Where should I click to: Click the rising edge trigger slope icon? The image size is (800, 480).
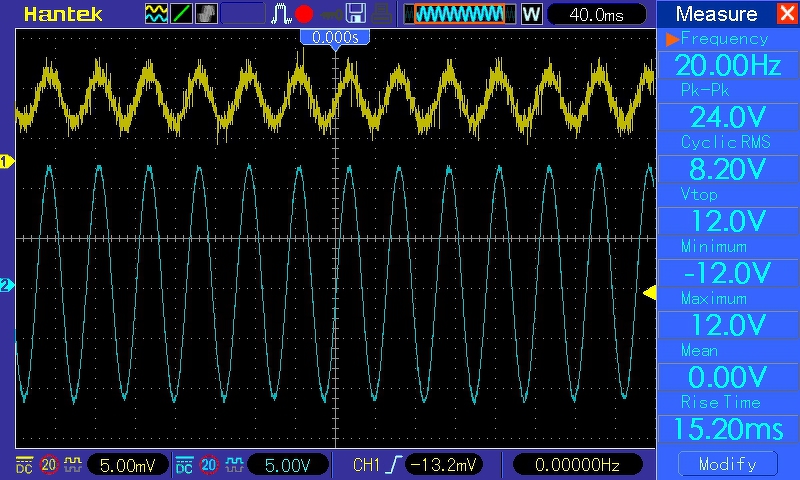click(394, 465)
